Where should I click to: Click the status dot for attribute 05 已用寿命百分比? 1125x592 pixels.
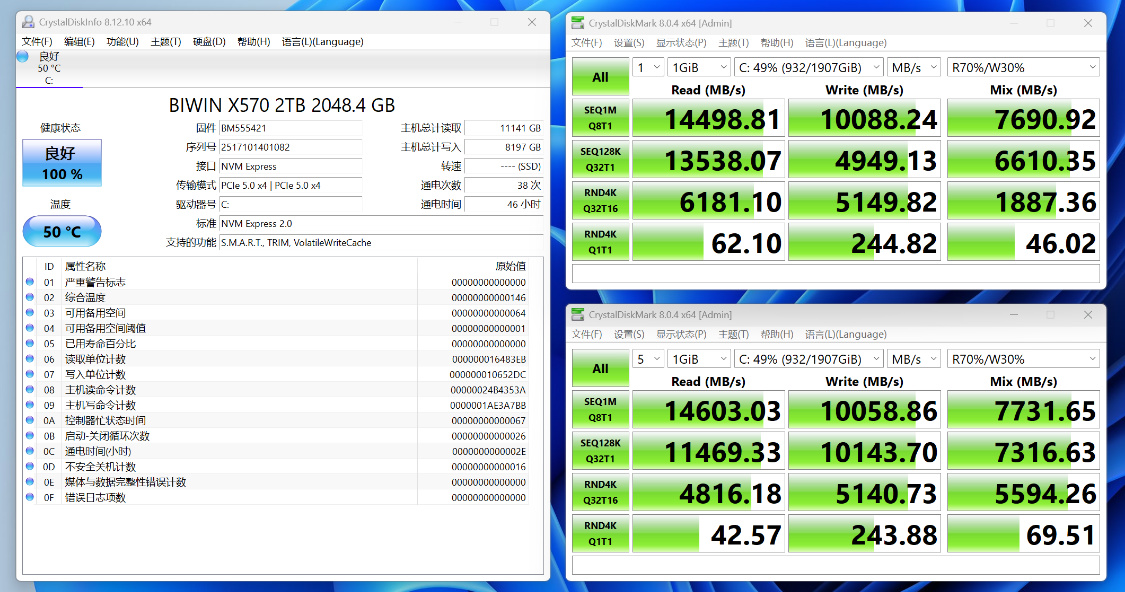tap(30, 343)
